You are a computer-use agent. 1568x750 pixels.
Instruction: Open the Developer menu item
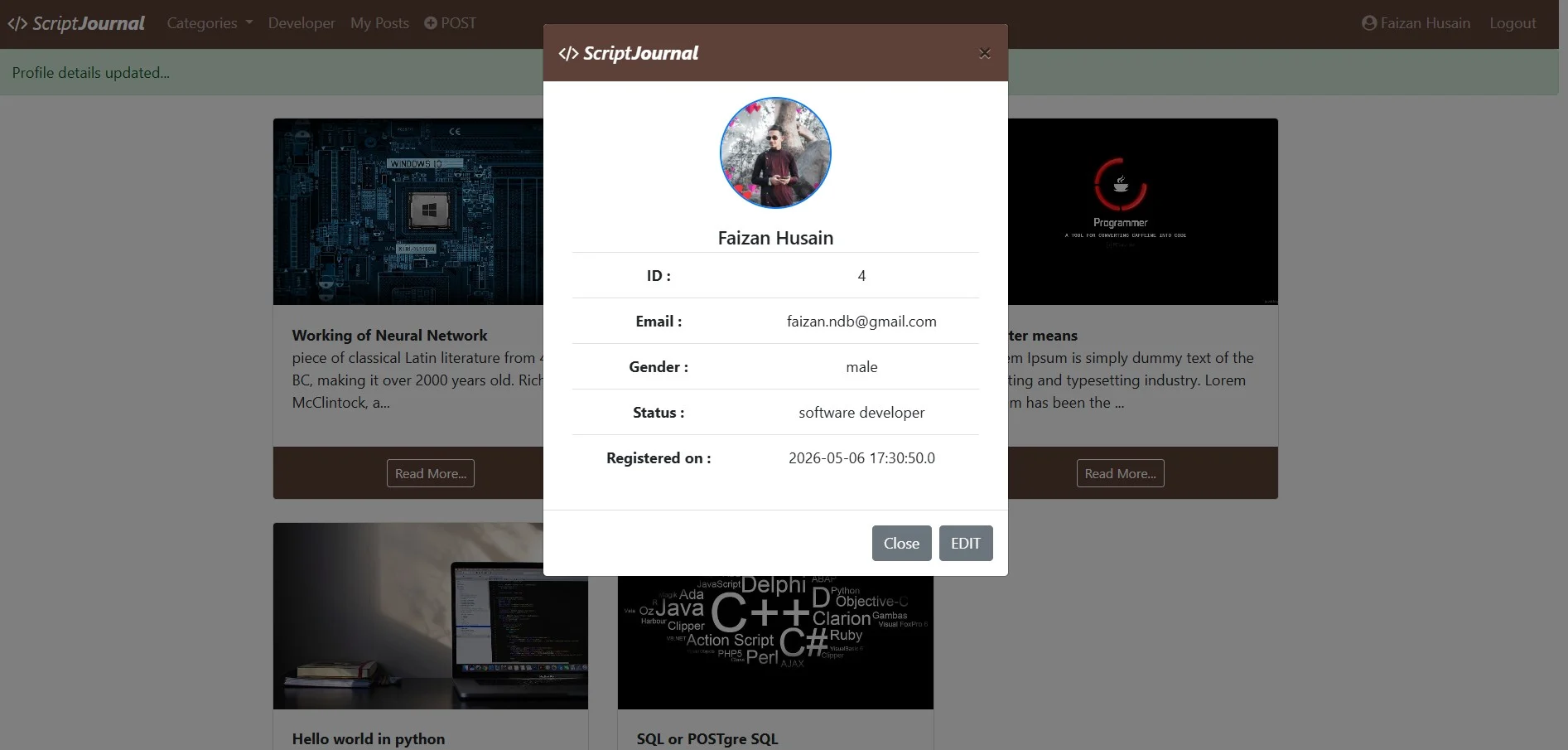point(302,23)
